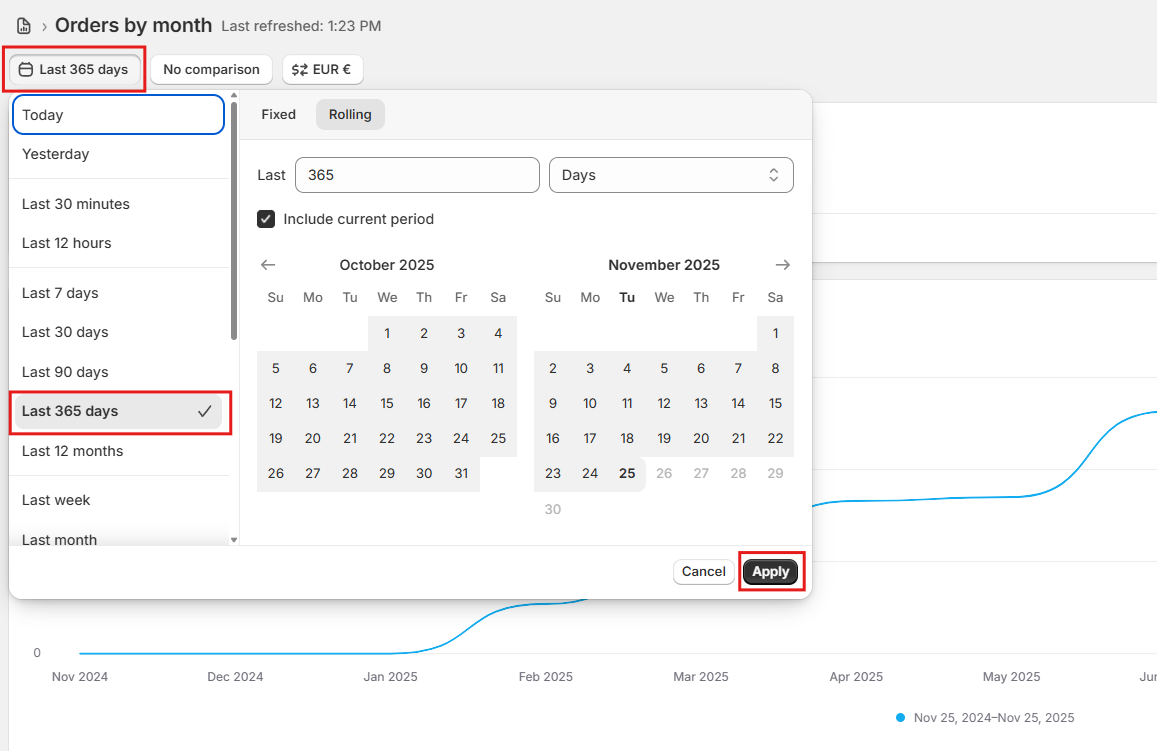Go to previous month with left arrow

(268, 265)
